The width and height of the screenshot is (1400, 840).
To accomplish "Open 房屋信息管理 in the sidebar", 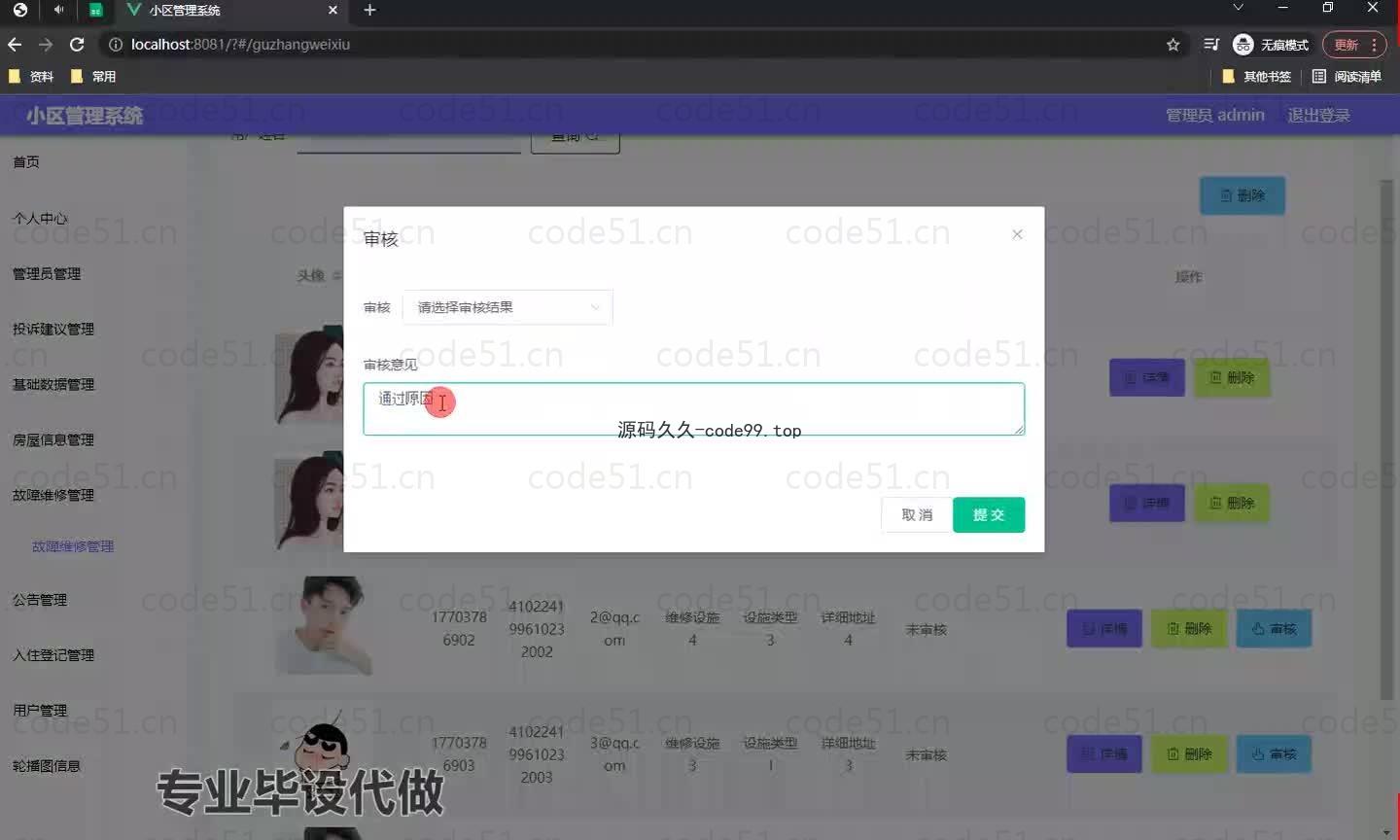I will [x=53, y=439].
